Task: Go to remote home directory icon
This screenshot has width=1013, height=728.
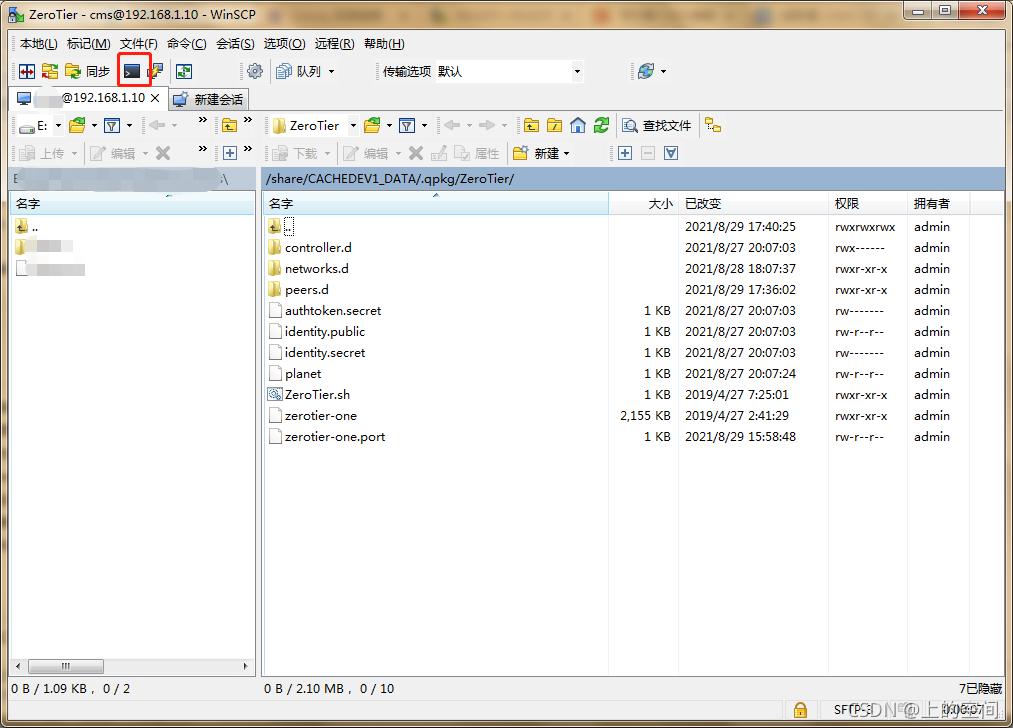Action: [578, 125]
